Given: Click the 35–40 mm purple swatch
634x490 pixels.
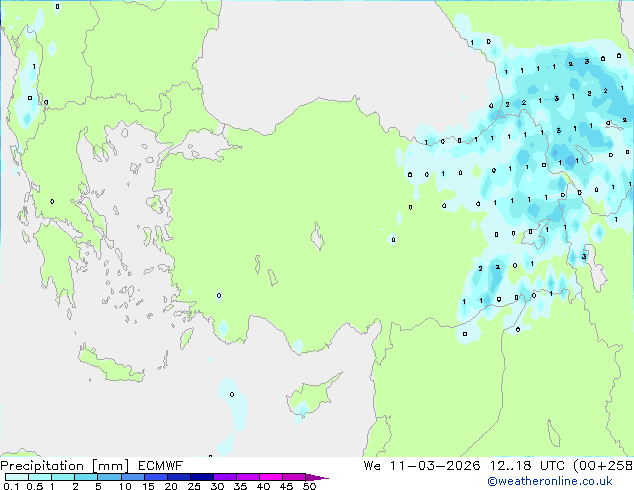Looking at the screenshot, I should (x=248, y=477).
